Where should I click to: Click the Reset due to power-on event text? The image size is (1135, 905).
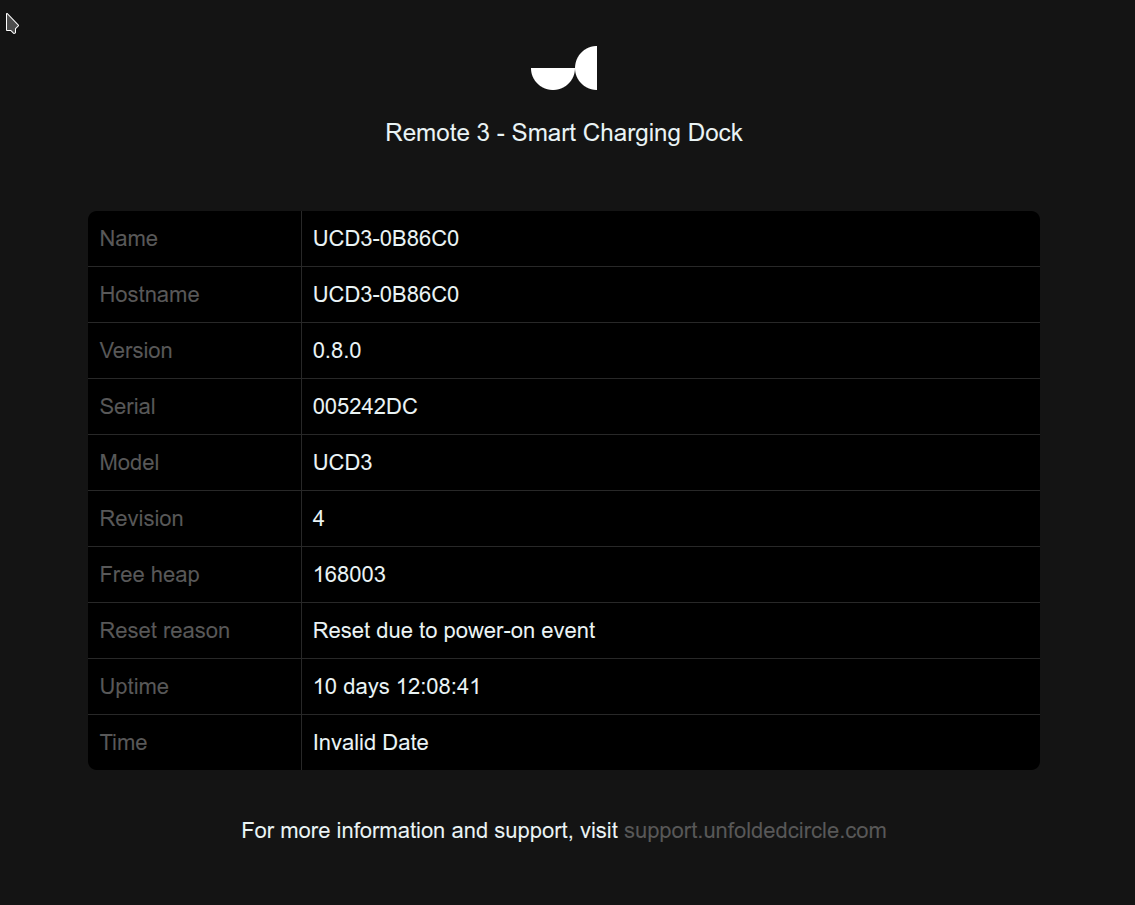tap(454, 631)
